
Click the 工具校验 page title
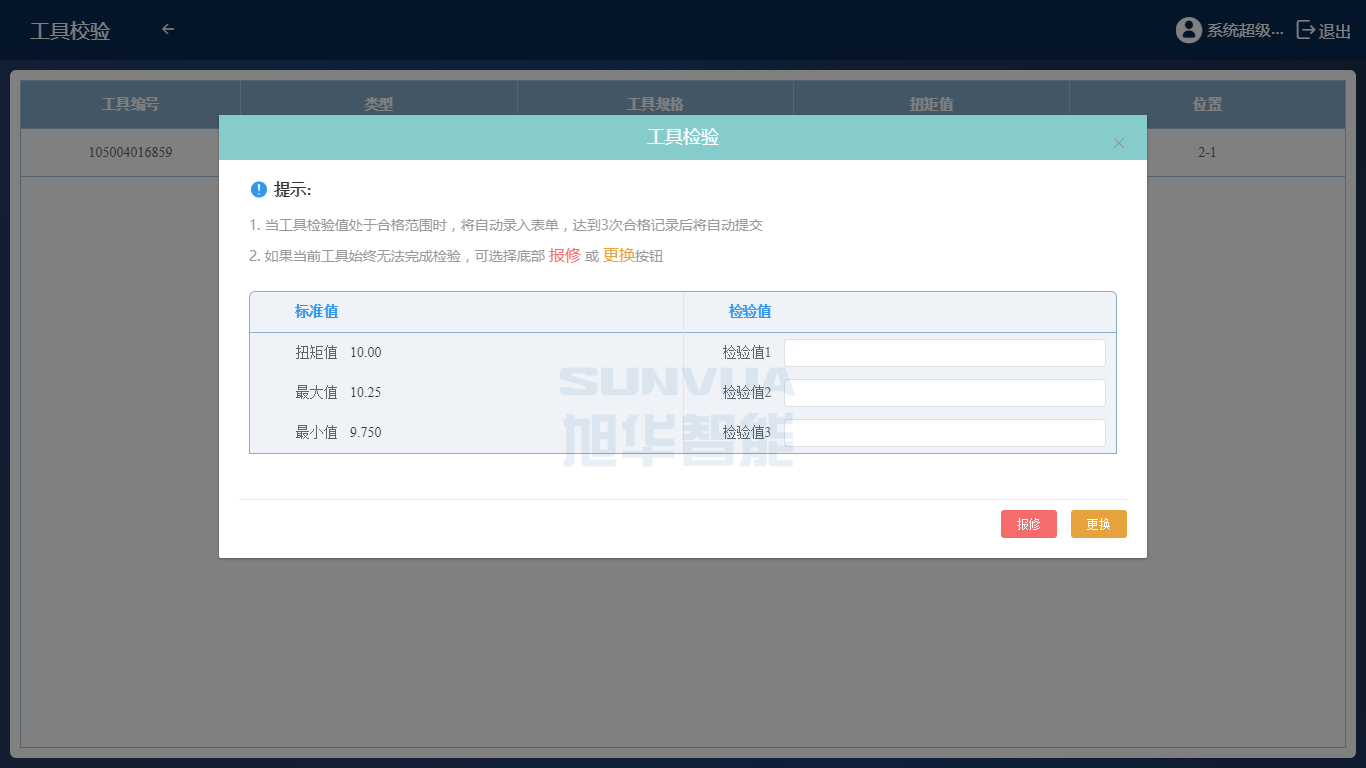70,31
